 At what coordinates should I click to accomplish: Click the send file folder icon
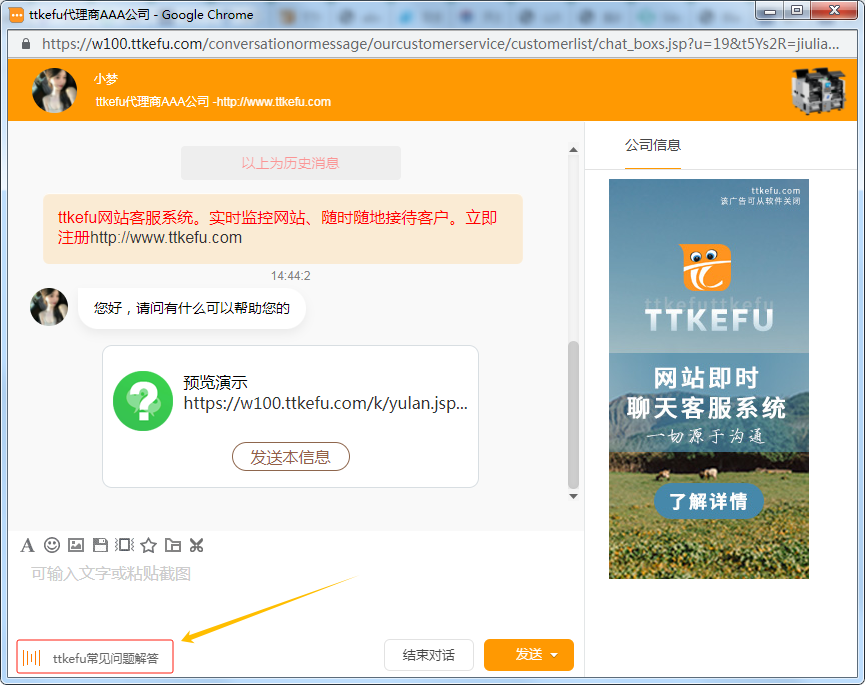173,545
